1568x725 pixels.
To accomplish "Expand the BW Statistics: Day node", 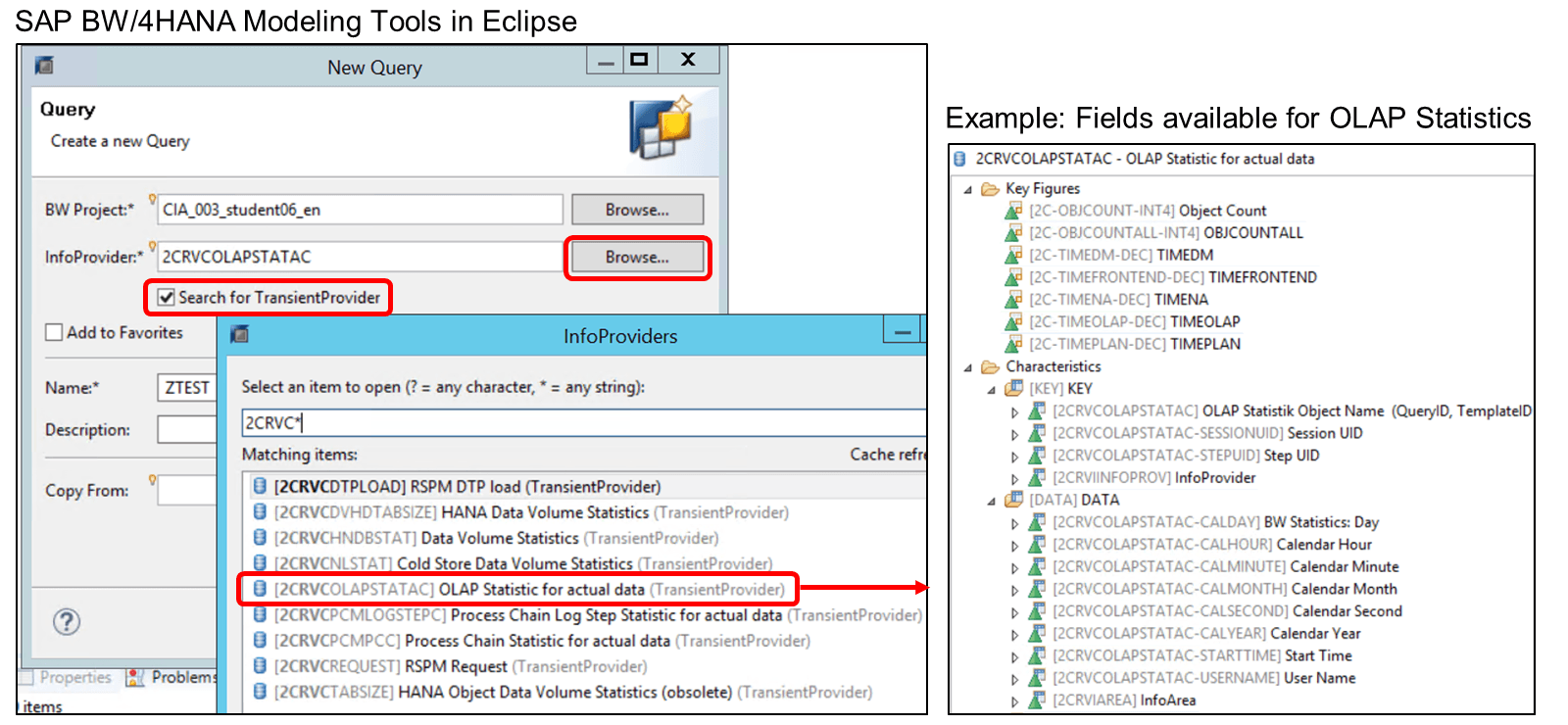I will (1015, 523).
